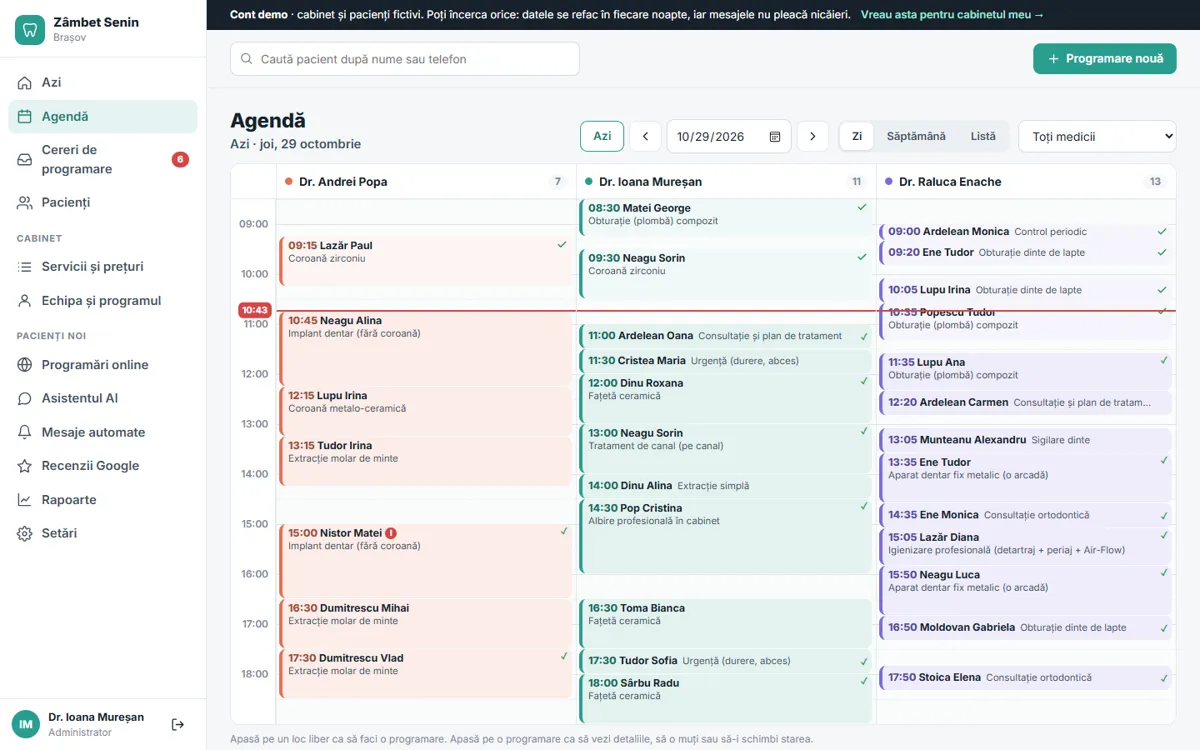Click the chart icon beside Rapoarte
This screenshot has height=750, width=1200.
[x=25, y=500]
